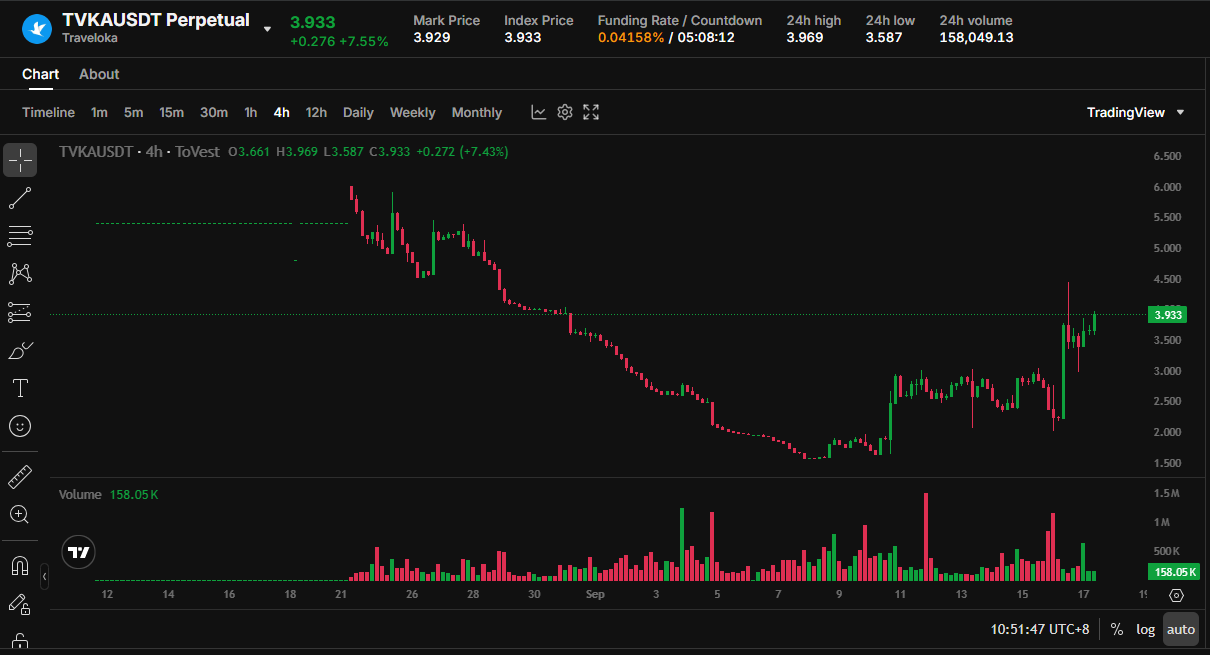Expand the TVKAUSDT Perpetual pair dropdown
Viewport: 1210px width, 655px height.
(x=267, y=29)
